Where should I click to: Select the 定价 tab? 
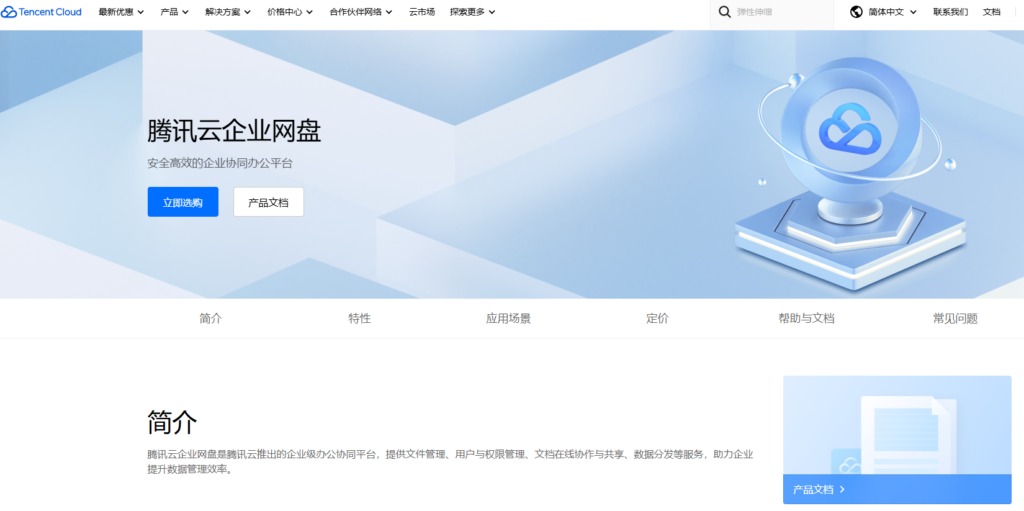point(658,319)
